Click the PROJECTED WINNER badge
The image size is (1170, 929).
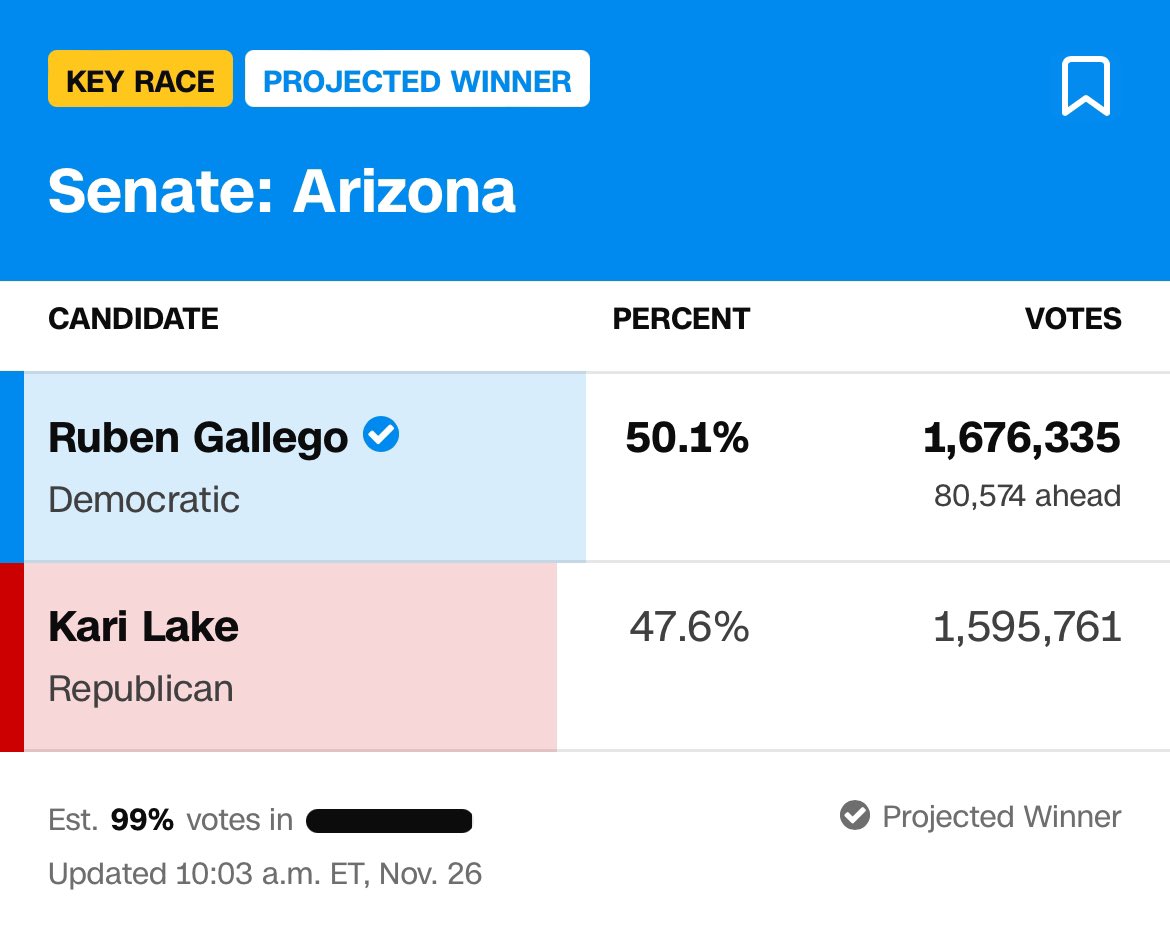click(x=417, y=80)
